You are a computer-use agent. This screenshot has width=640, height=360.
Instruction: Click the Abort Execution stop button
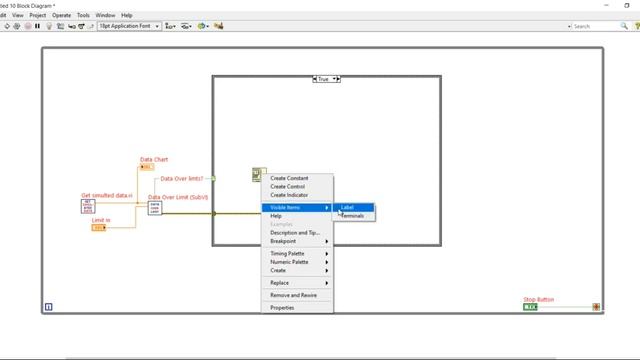(x=28, y=26)
